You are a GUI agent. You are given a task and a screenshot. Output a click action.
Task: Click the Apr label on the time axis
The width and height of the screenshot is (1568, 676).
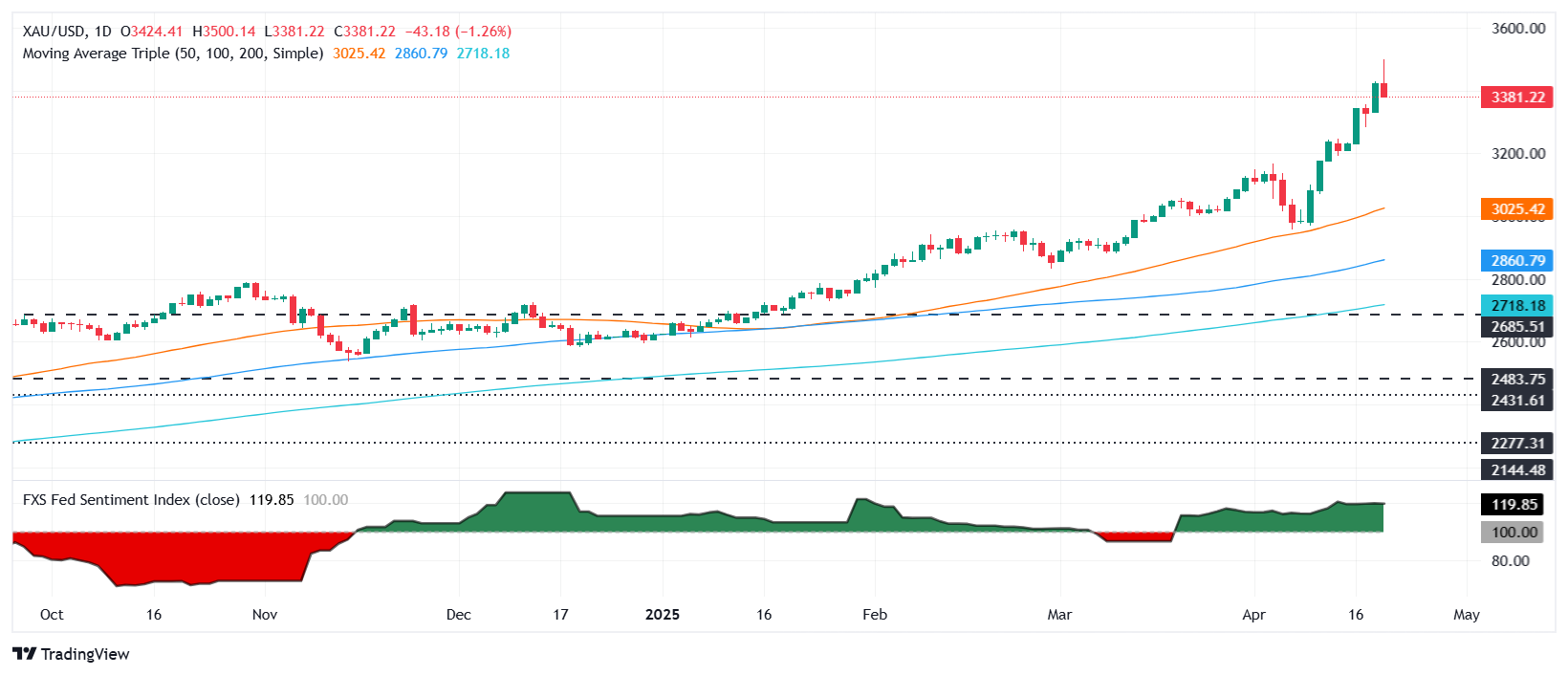(1253, 615)
